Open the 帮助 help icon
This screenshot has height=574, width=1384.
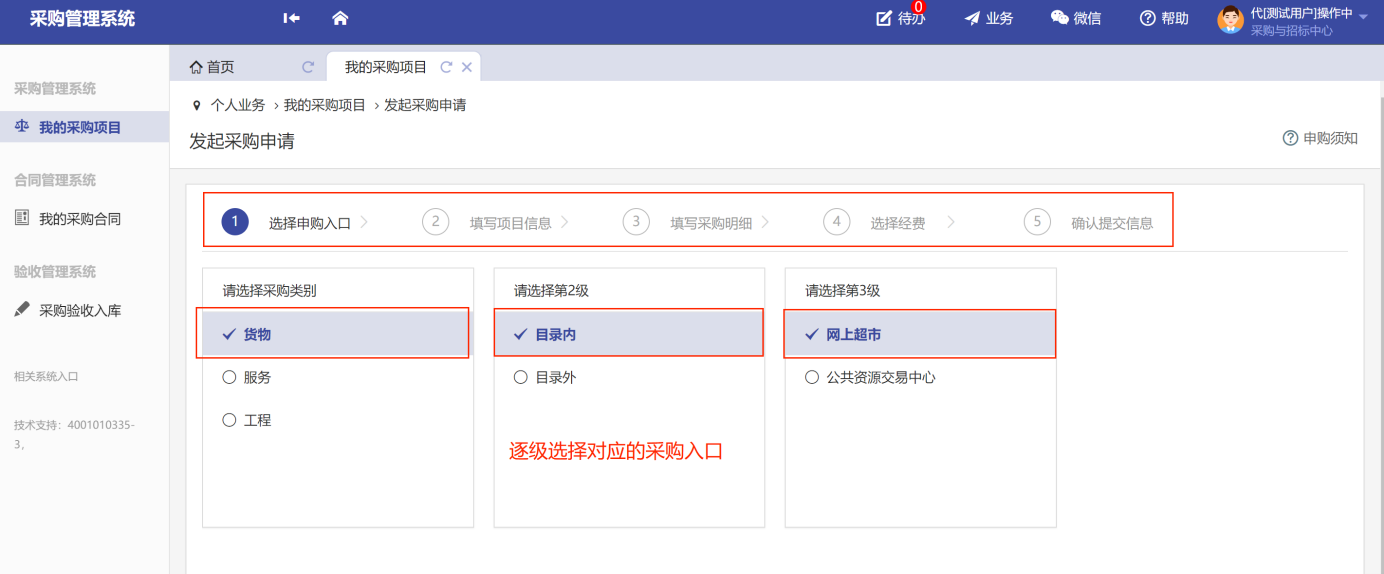coord(1148,18)
